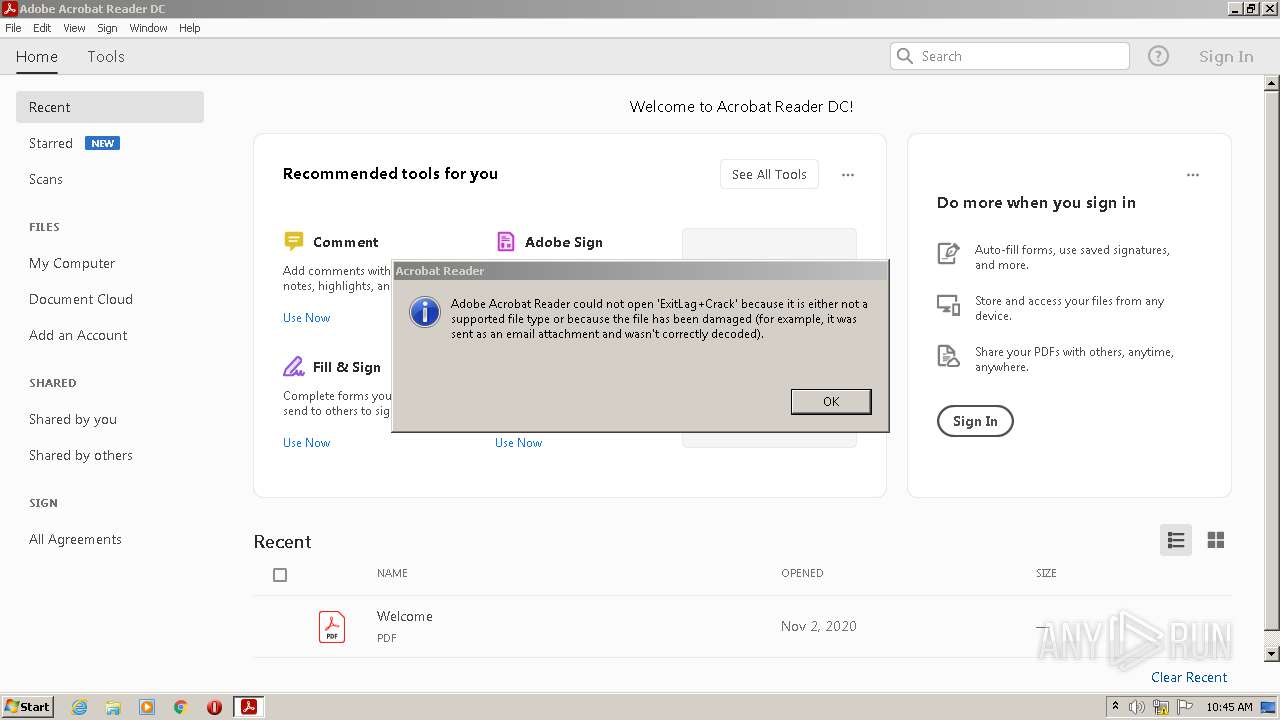The image size is (1280, 720).
Task: Click the Fill & Sign pen icon
Action: pyautogui.click(x=293, y=366)
